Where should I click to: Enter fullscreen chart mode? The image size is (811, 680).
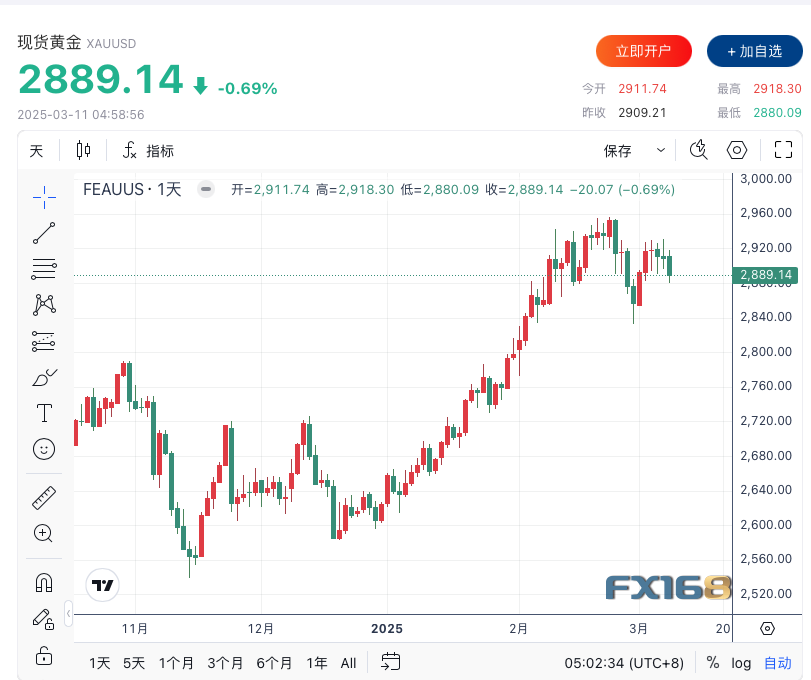783,150
